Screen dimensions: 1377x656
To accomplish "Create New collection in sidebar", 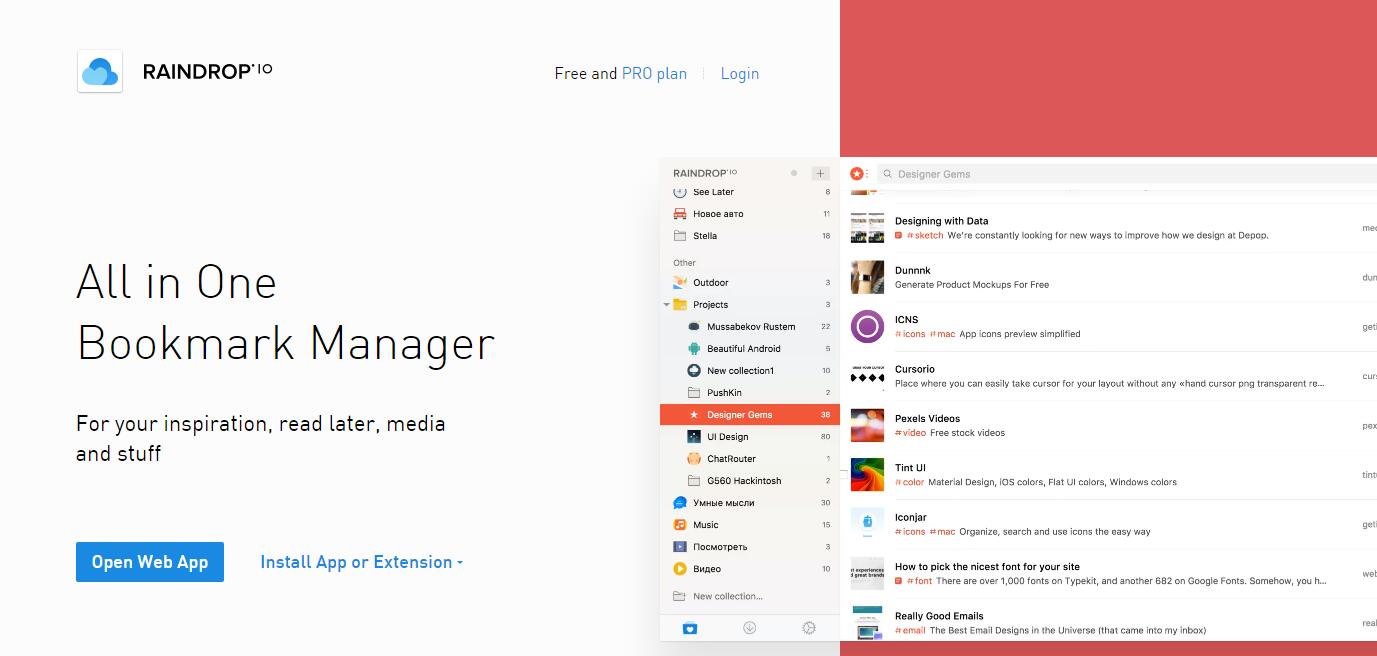I will tap(727, 597).
